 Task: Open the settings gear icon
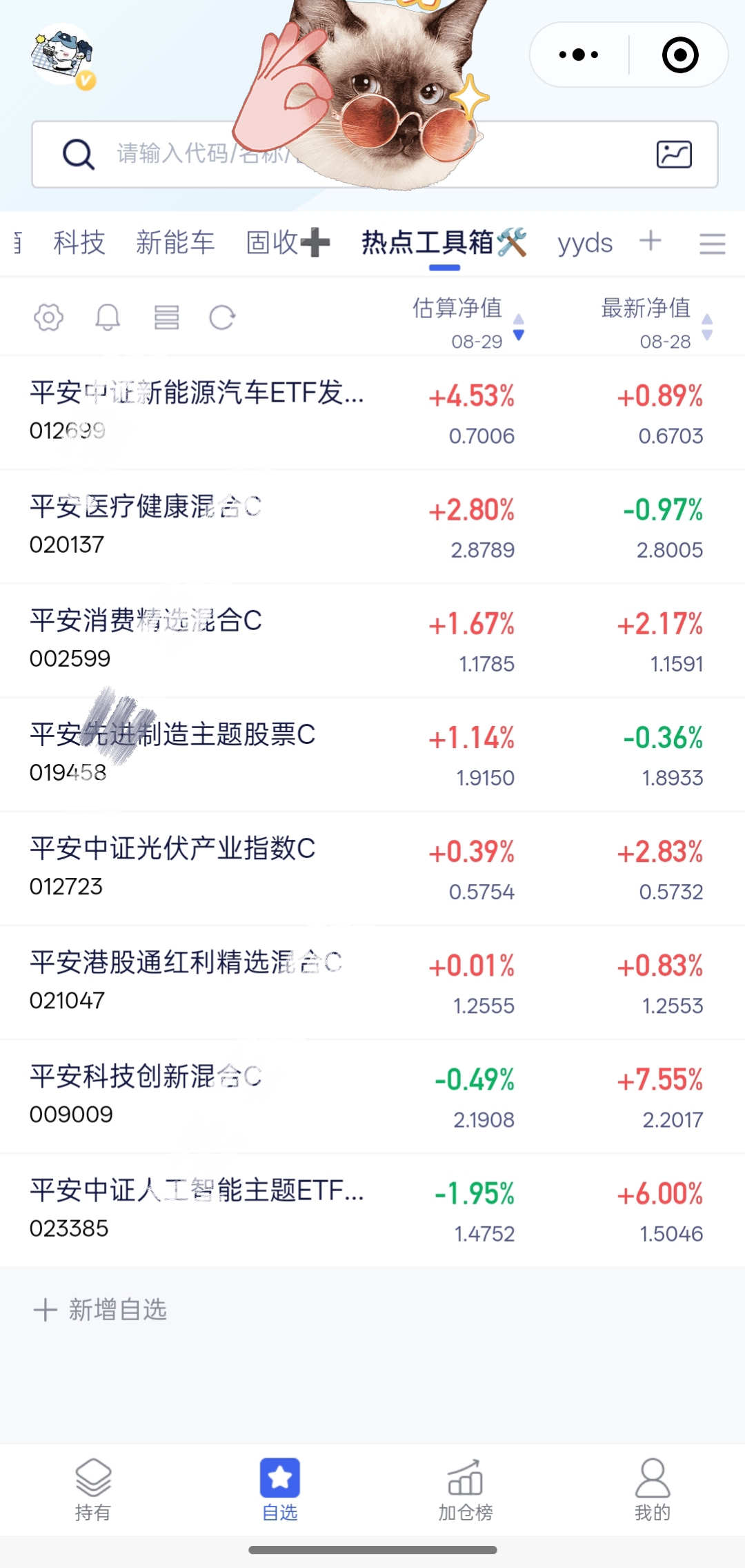[48, 317]
